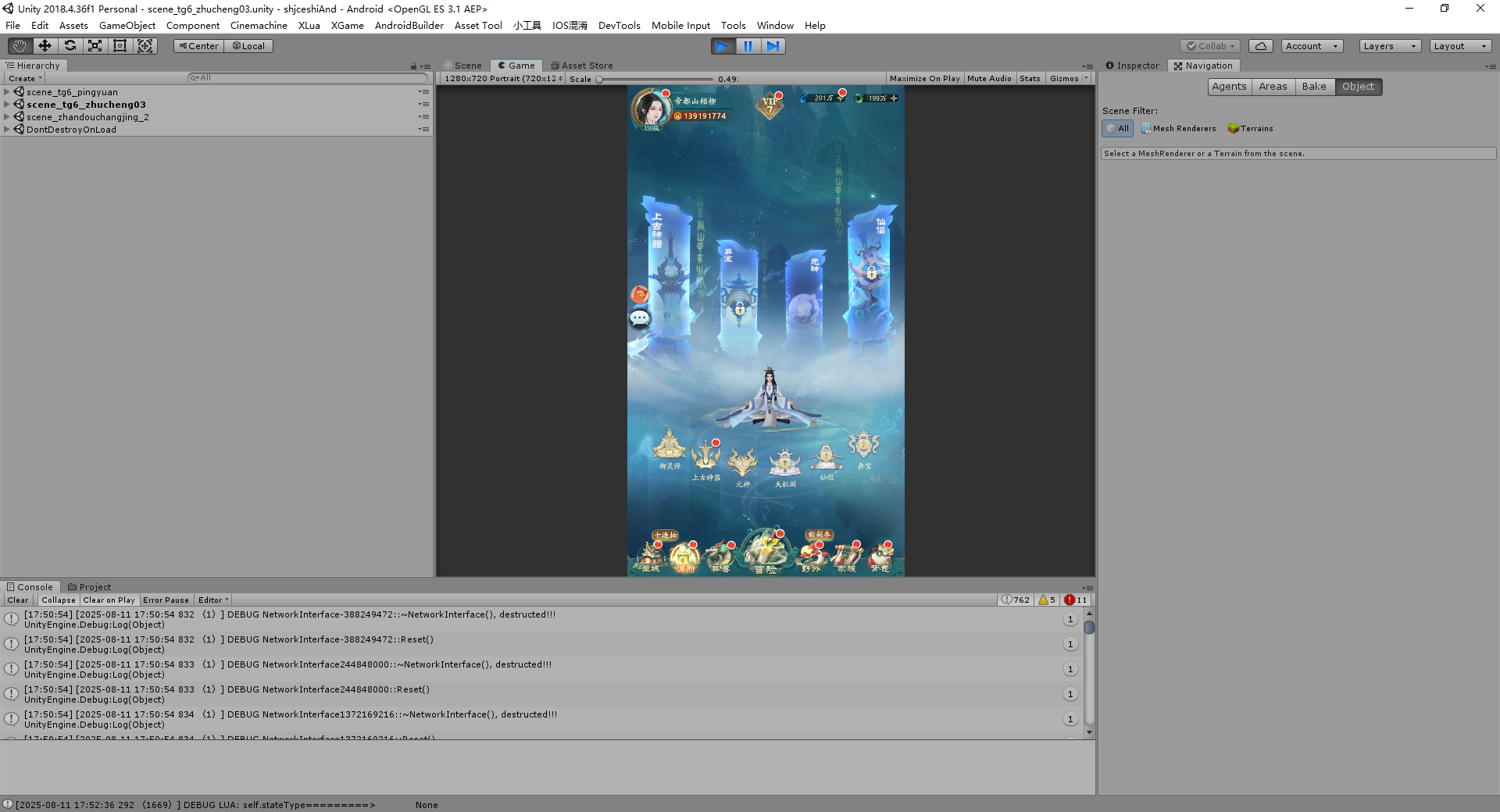Click the Play button
Viewport: 1500px width, 812px height.
point(723,46)
